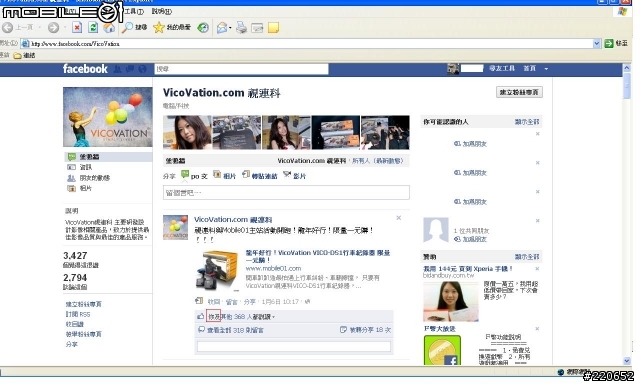Hide the VicoVation post with X
Viewport: 640px width, 384px height.
coord(399,218)
